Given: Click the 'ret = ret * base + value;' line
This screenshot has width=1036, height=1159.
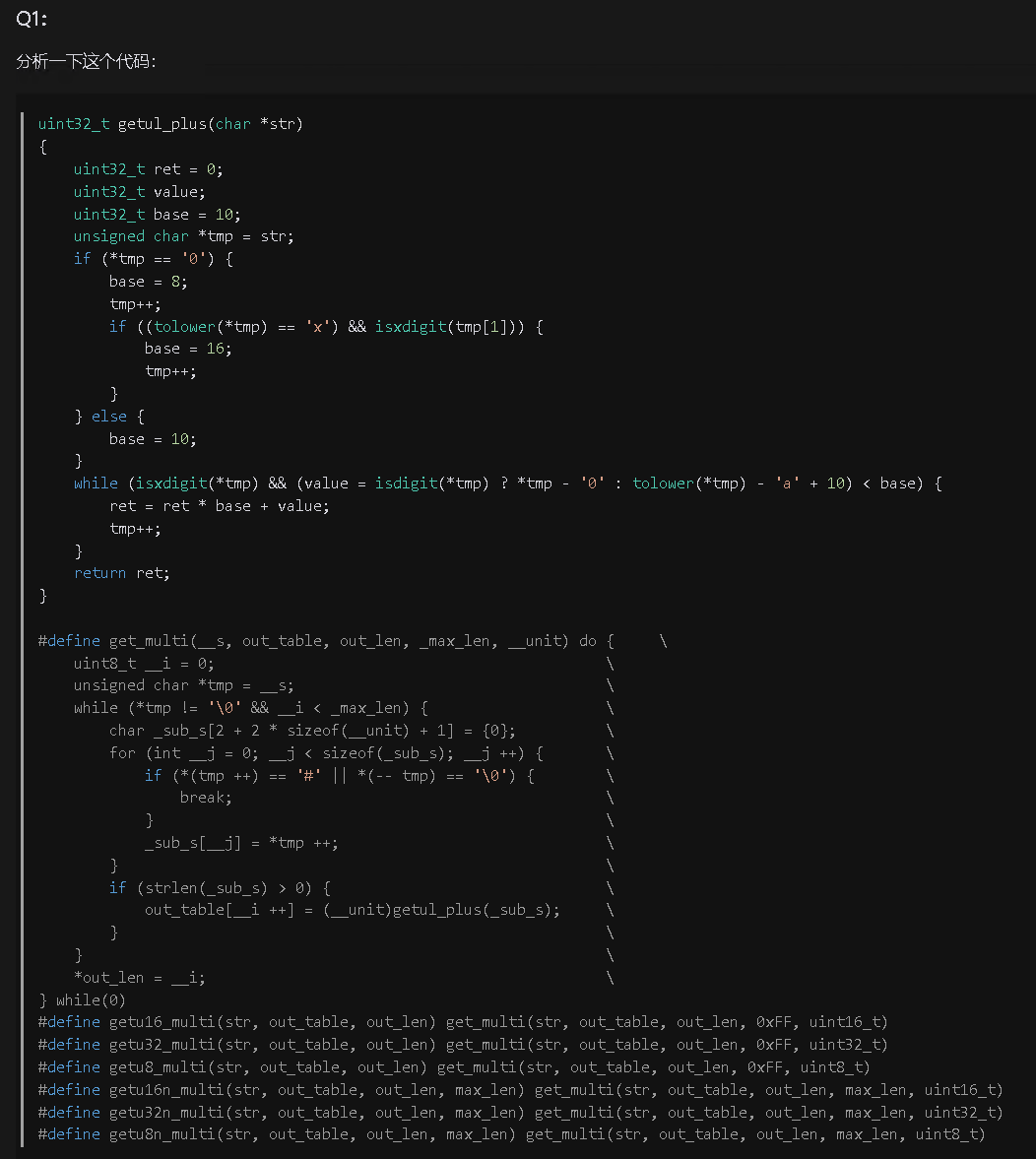Looking at the screenshot, I should [219, 505].
